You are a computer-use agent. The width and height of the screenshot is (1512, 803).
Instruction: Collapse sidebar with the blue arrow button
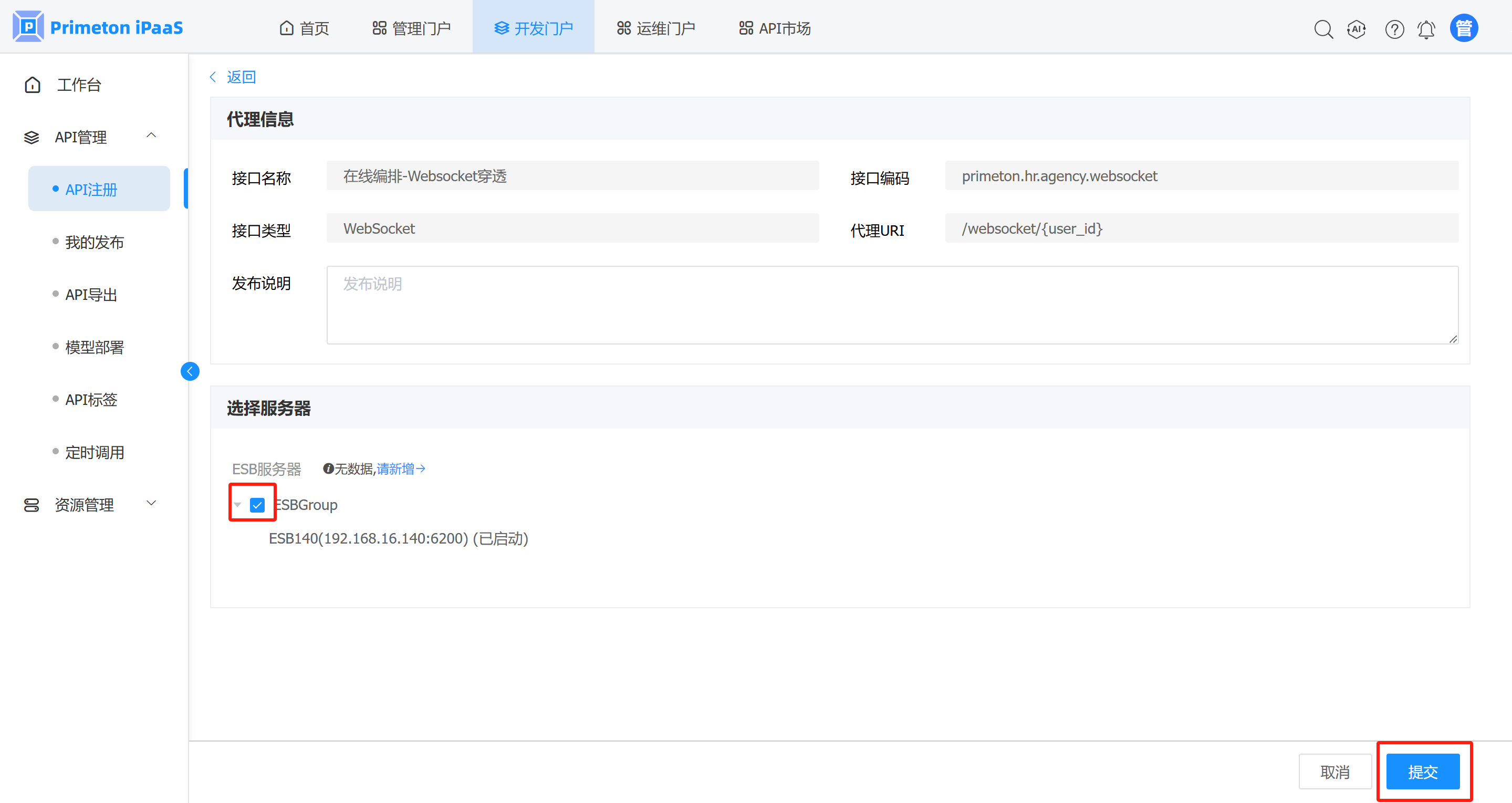(x=190, y=371)
